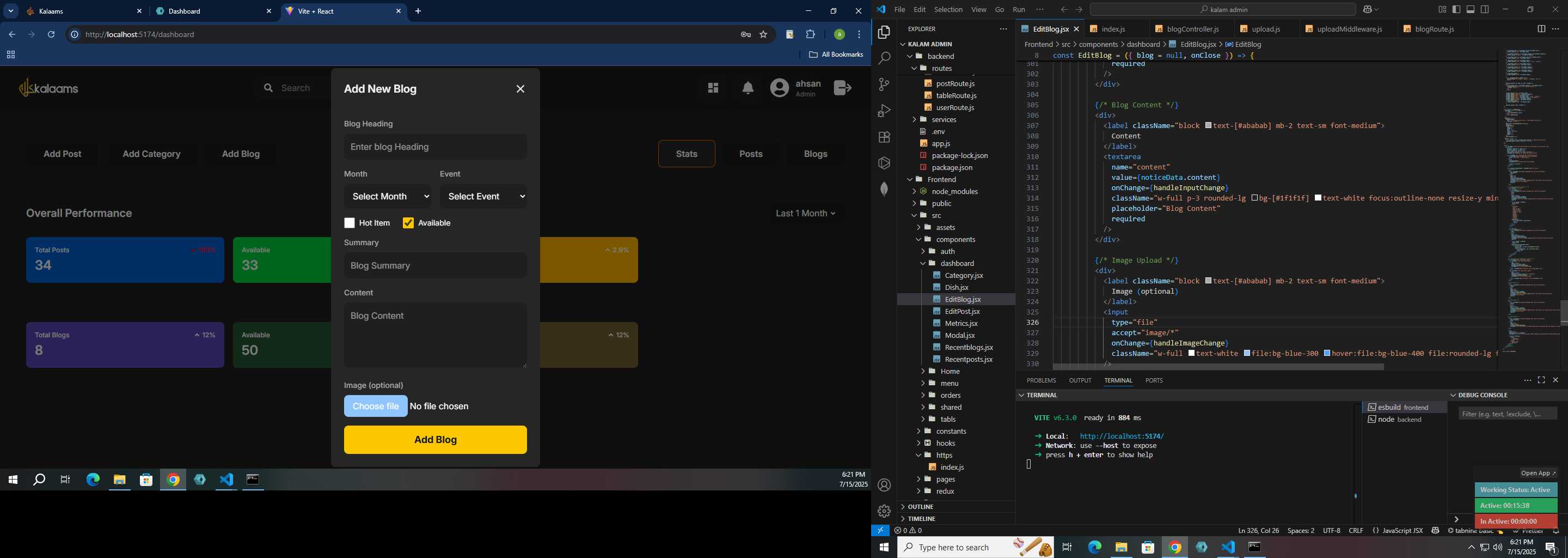Open Run and Debug view icon
The width and height of the screenshot is (1568, 558).
tap(884, 111)
